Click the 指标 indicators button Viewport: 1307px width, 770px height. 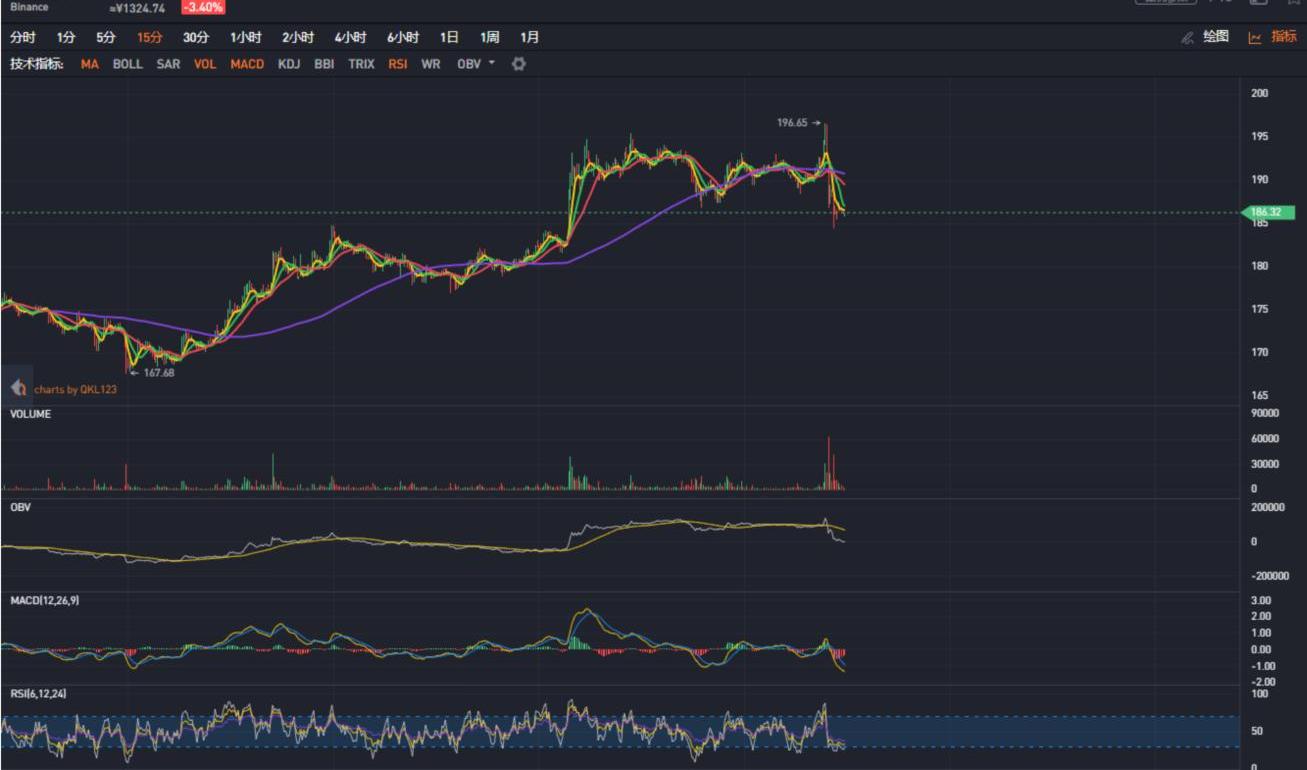point(1283,37)
